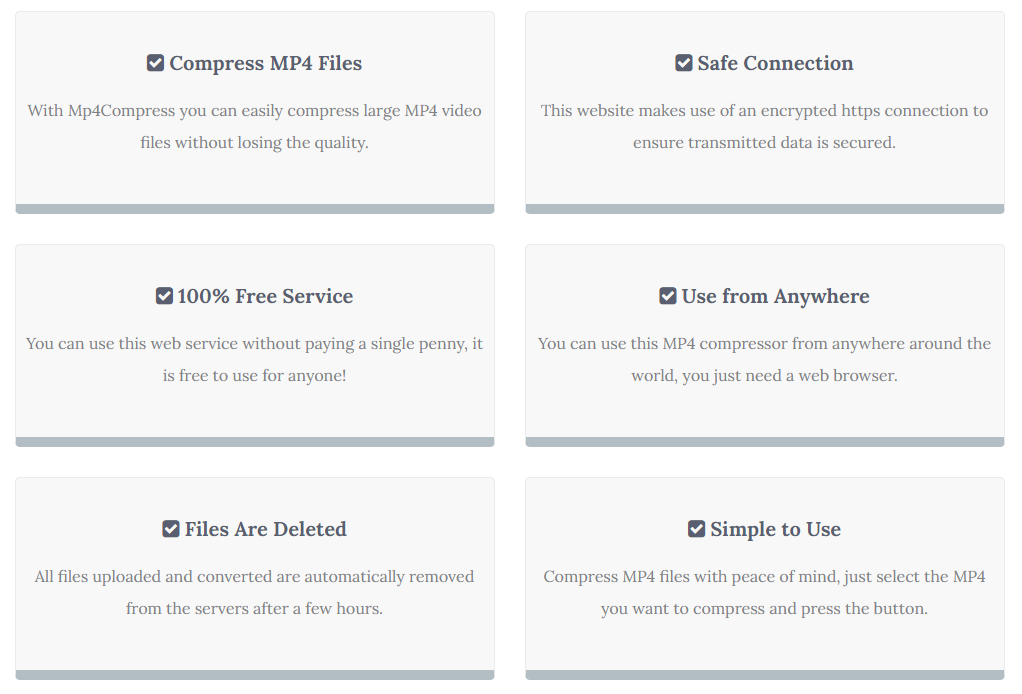Click the encrypted https connection description text
The width and height of the screenshot is (1022, 694).
point(765,126)
